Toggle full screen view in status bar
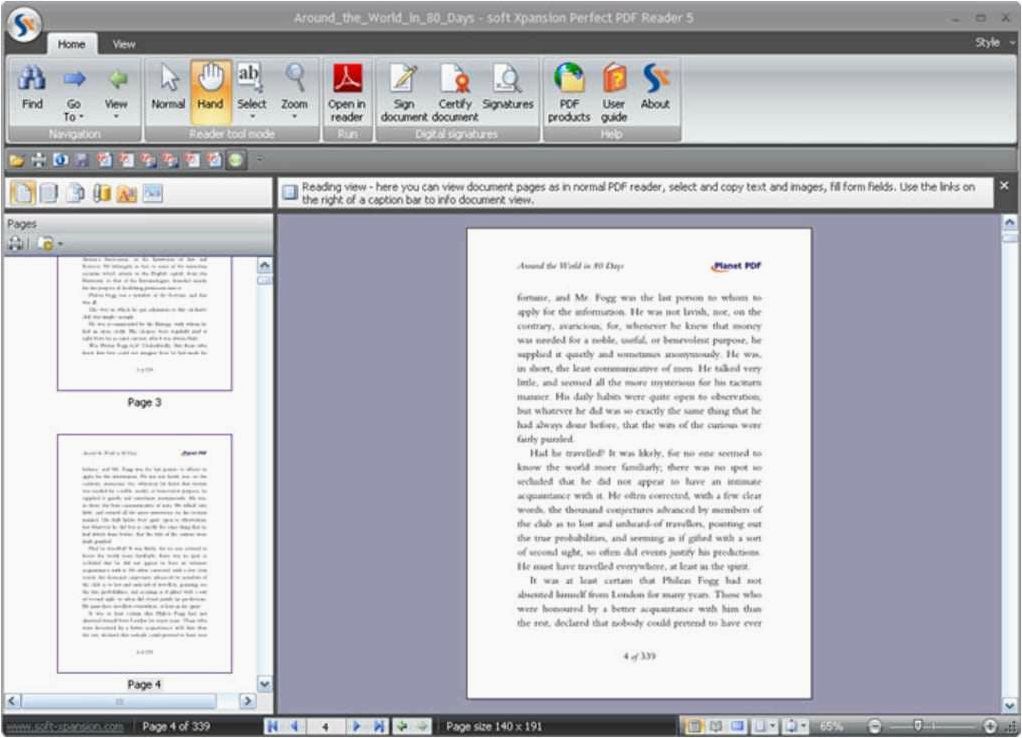Image resolution: width=1022 pixels, height=738 pixels. coord(738,726)
